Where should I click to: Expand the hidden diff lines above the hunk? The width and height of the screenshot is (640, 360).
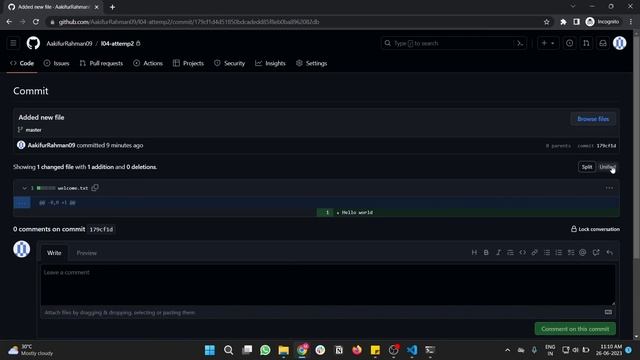tap(22, 202)
